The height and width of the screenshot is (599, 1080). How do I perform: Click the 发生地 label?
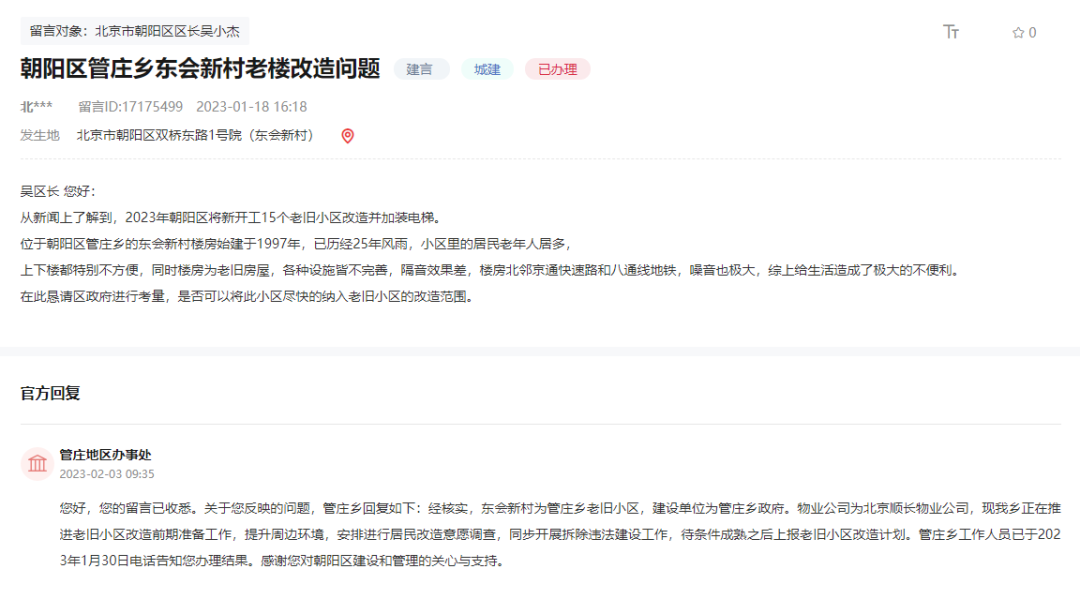point(40,136)
